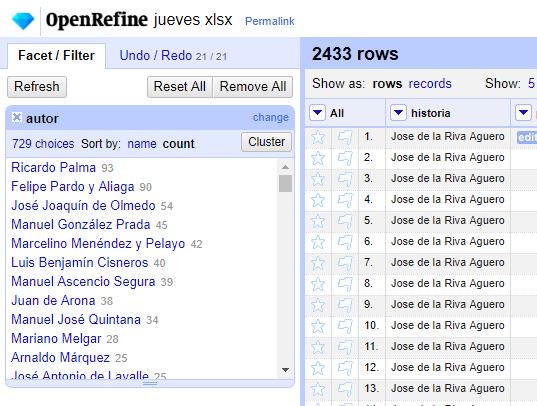
Task: Open the Cluster dialog for autor
Action: (266, 142)
